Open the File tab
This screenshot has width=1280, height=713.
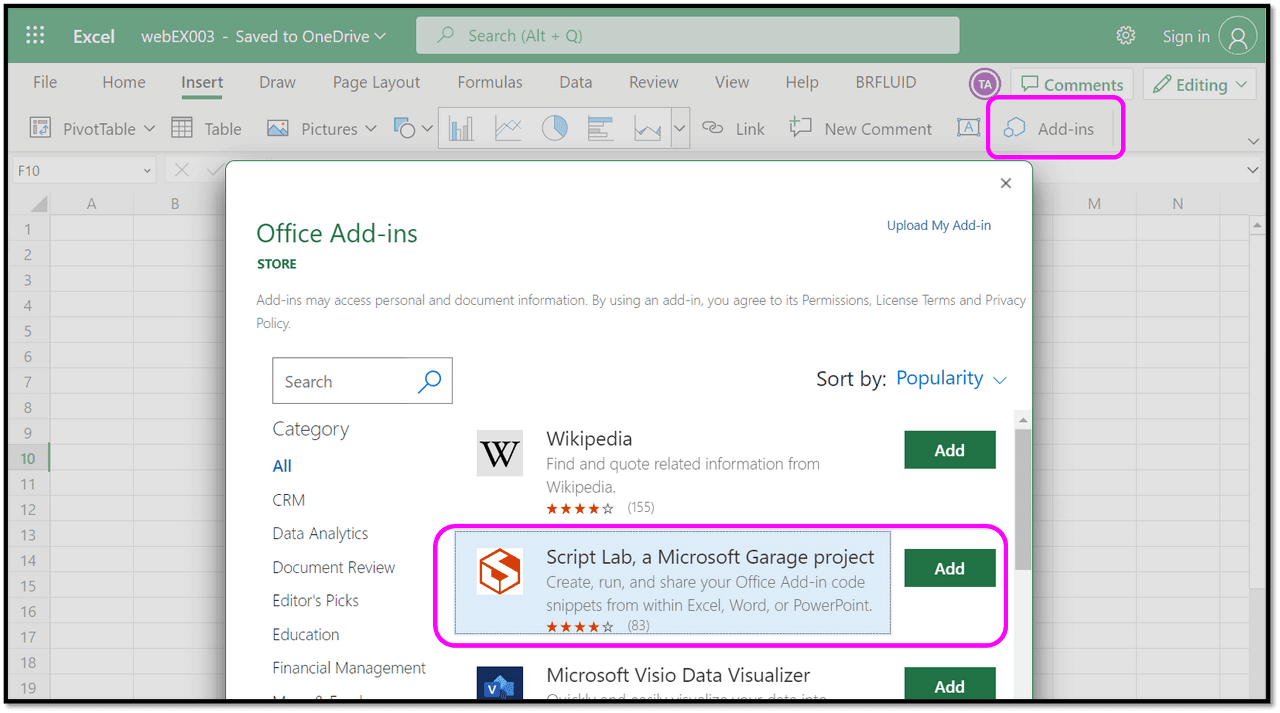[45, 82]
